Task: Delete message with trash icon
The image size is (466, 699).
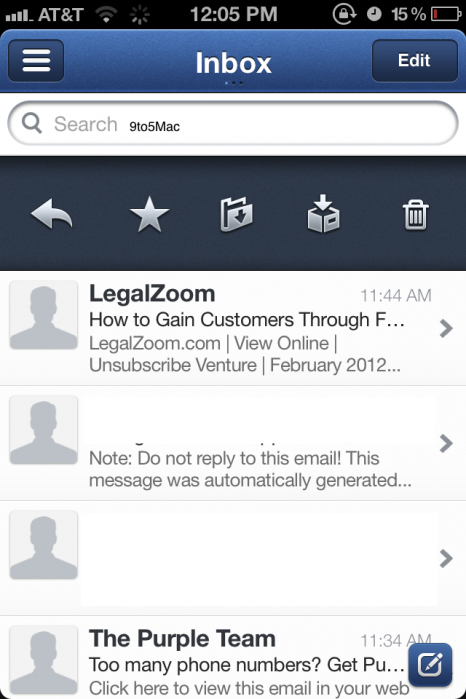Action: pyautogui.click(x=416, y=215)
